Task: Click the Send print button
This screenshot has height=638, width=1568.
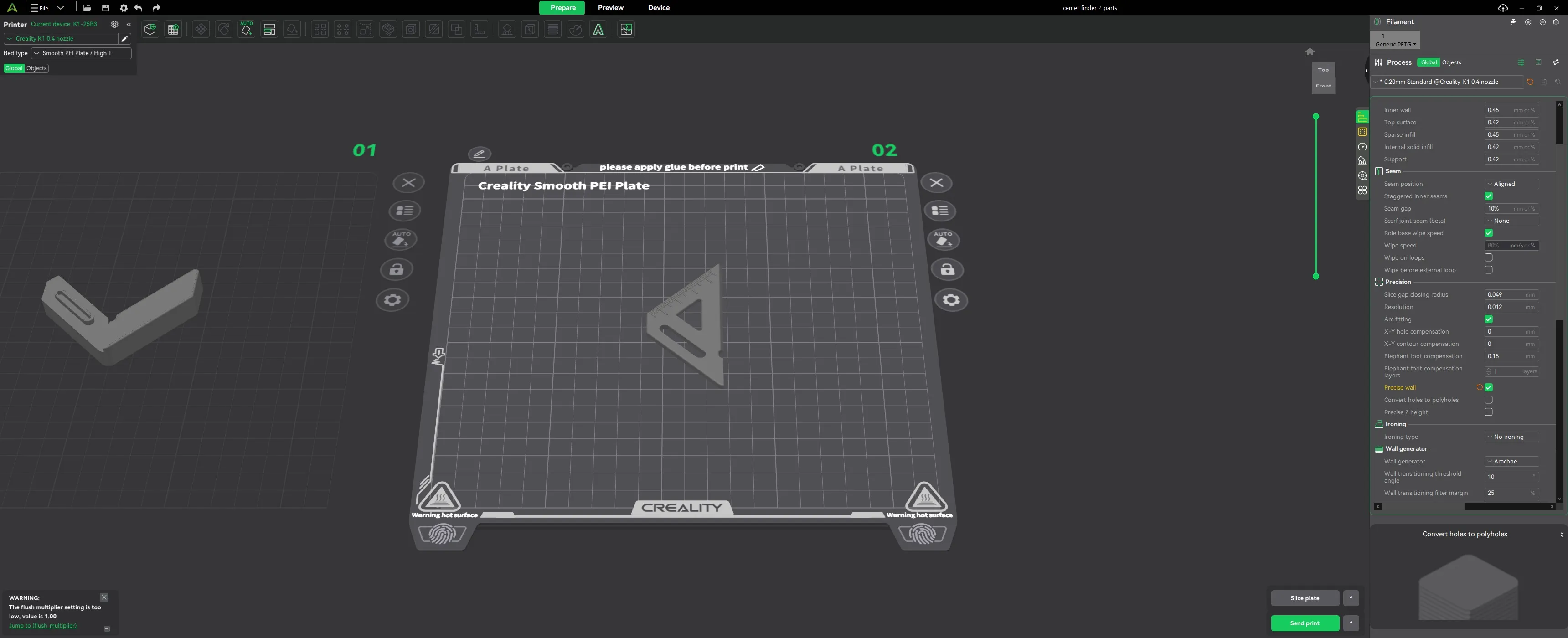Action: tap(1305, 623)
